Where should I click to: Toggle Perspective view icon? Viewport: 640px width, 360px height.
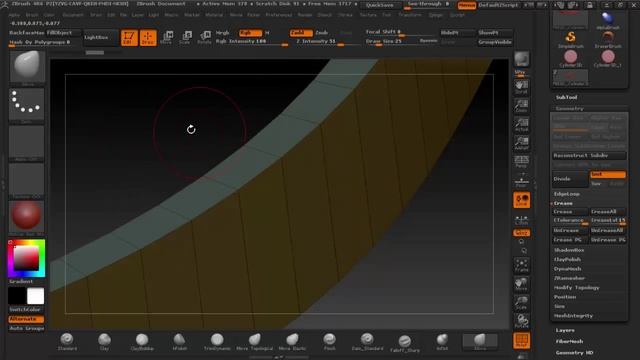(x=521, y=161)
